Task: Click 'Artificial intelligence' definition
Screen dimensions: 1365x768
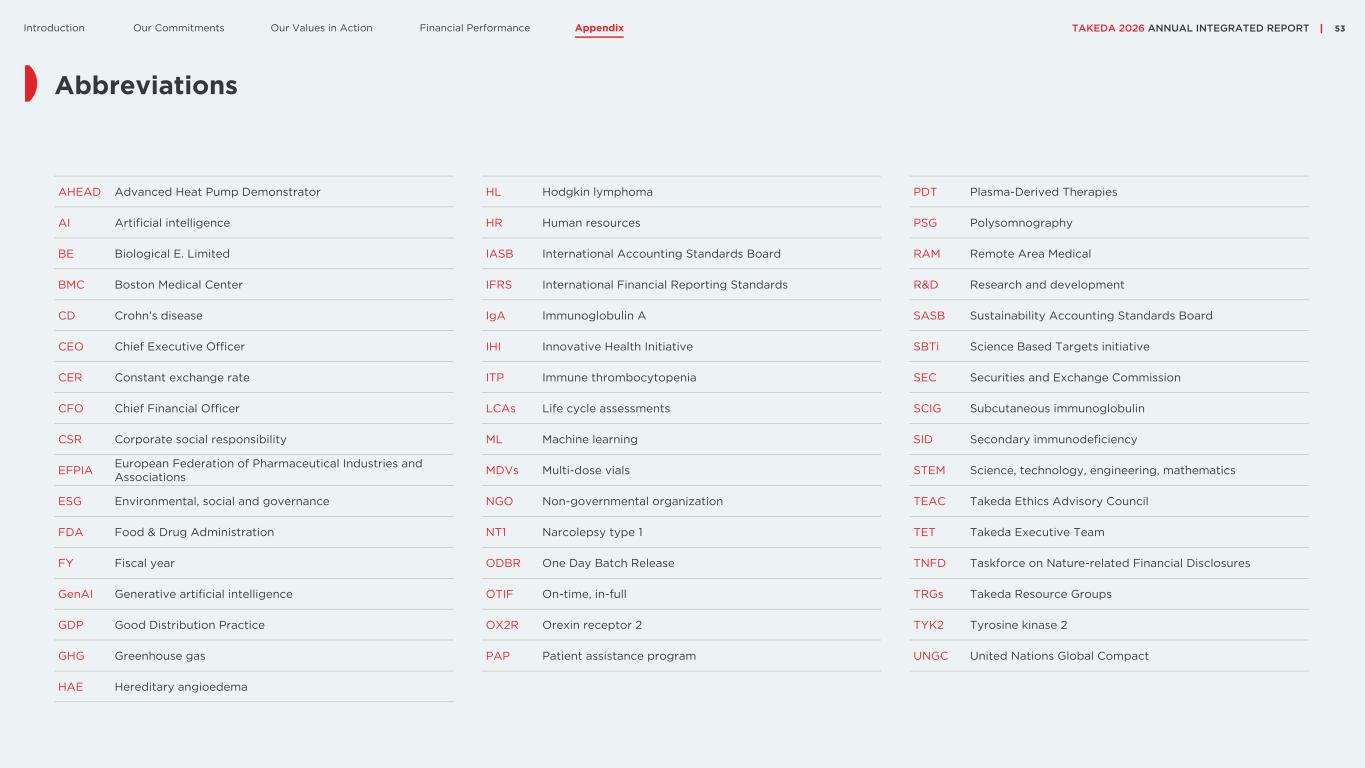Action: point(172,223)
